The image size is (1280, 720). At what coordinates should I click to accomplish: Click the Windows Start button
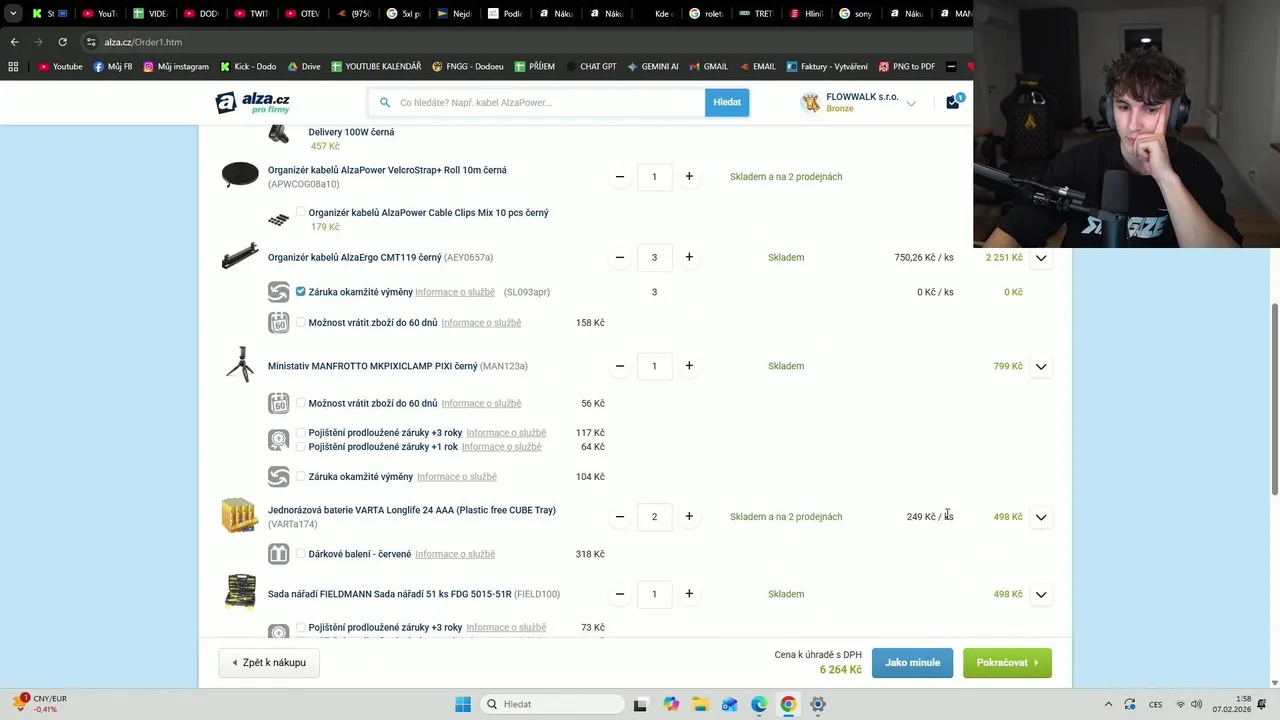point(463,704)
